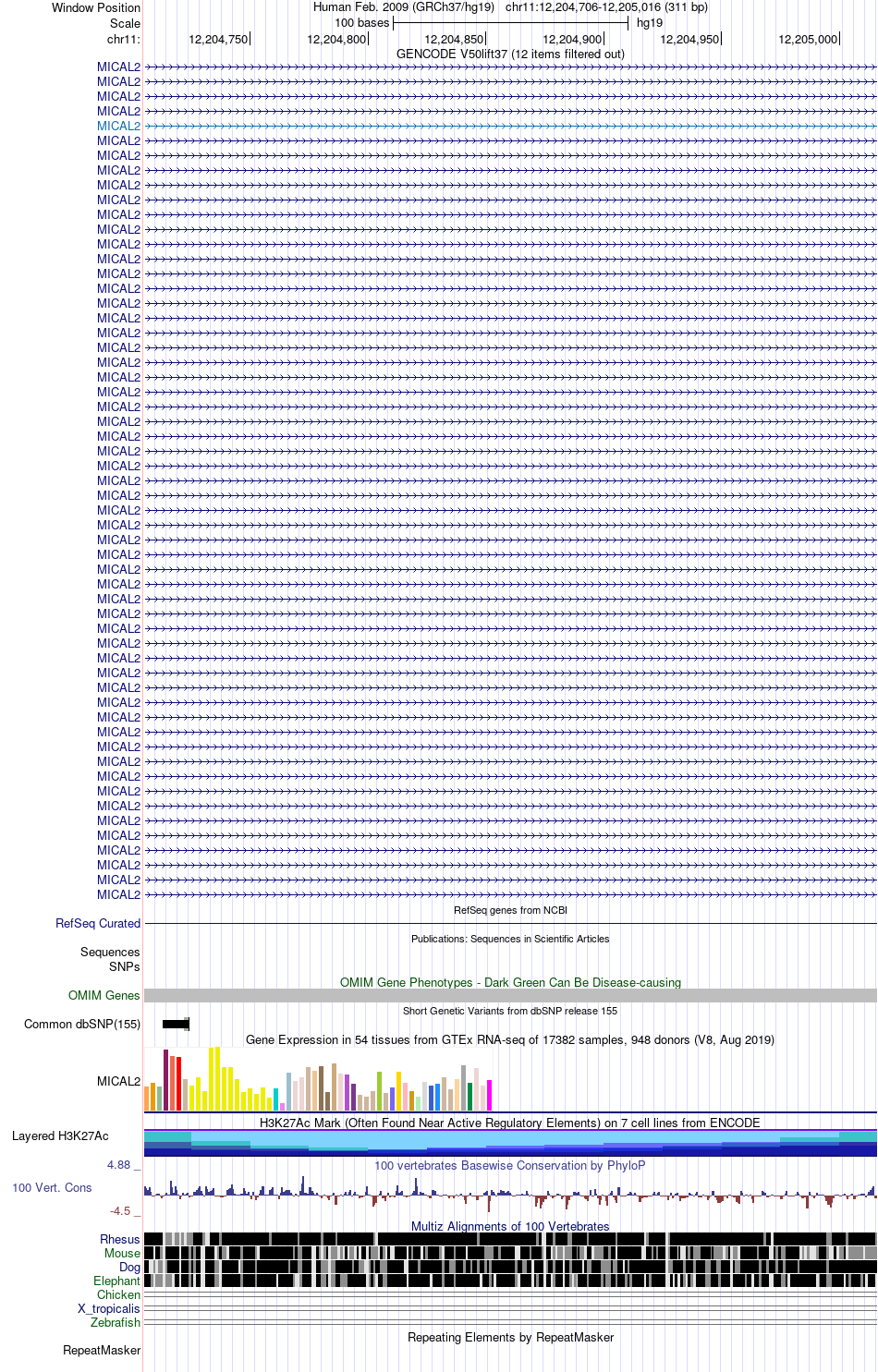This screenshot has width=878, height=1372.
Task: Select the X_tropicalis alignment label
Action: coord(109,1308)
